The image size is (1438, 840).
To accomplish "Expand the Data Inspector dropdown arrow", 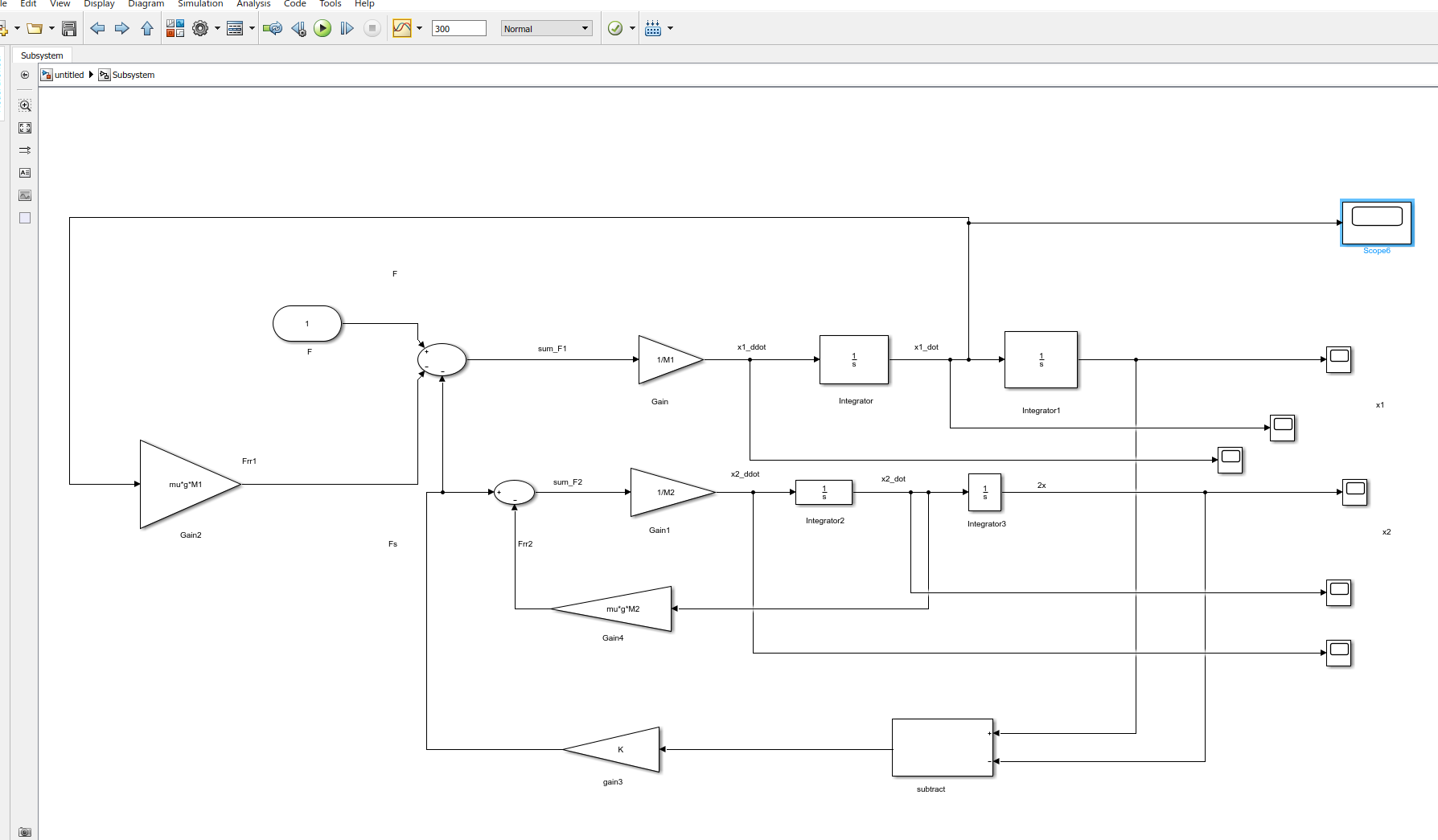I will (x=419, y=29).
